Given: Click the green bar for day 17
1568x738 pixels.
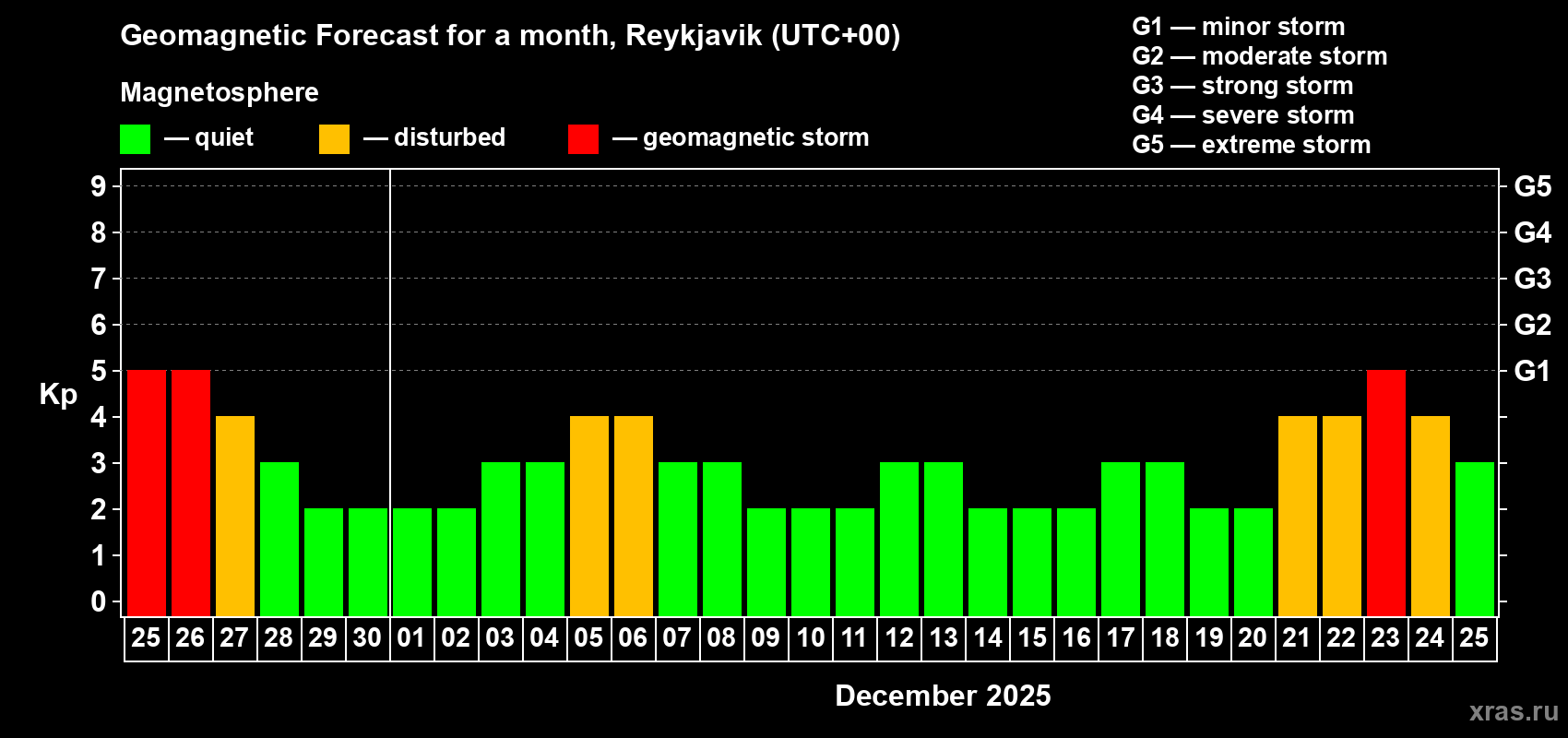Looking at the screenshot, I should [x=1121, y=539].
